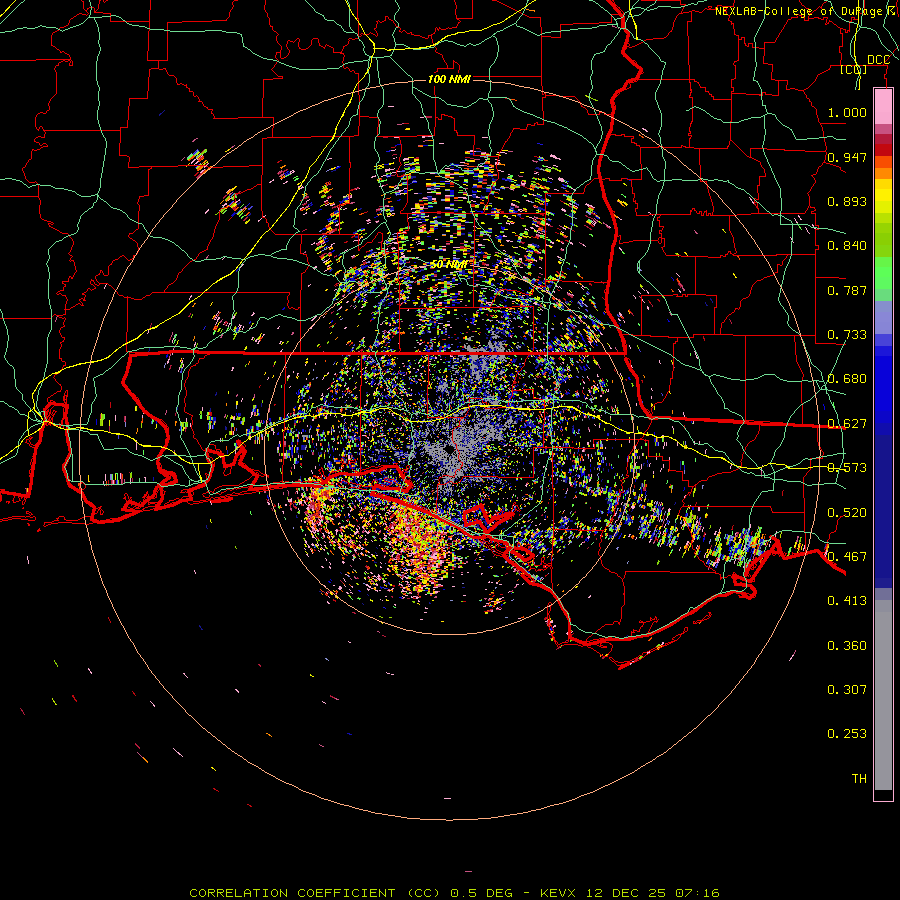This screenshot has width=900, height=900.
Task: Select the 0.253 legend value
Action: coord(847,734)
